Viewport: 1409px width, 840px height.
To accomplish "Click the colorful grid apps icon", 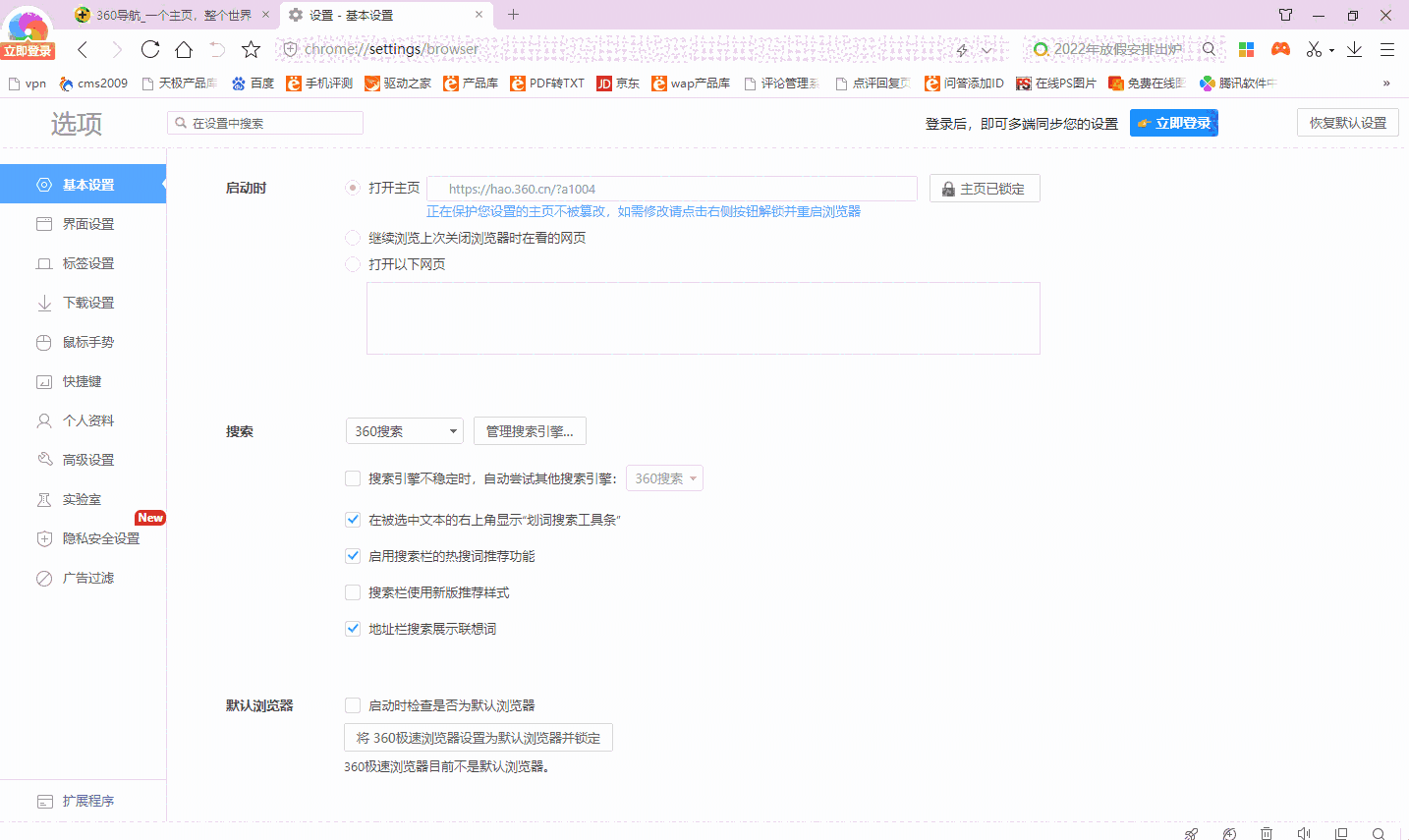I will [x=1246, y=49].
